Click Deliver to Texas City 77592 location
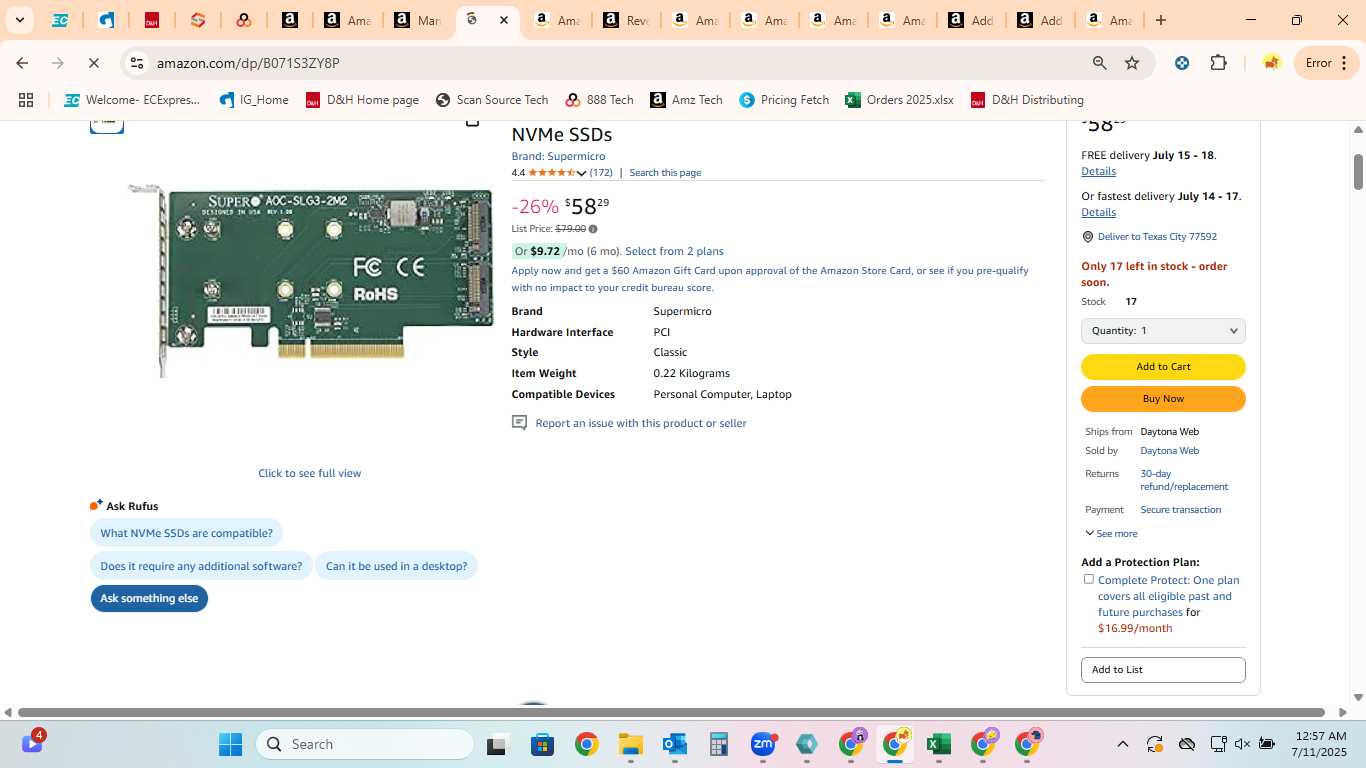This screenshot has width=1366, height=768. tap(1157, 237)
